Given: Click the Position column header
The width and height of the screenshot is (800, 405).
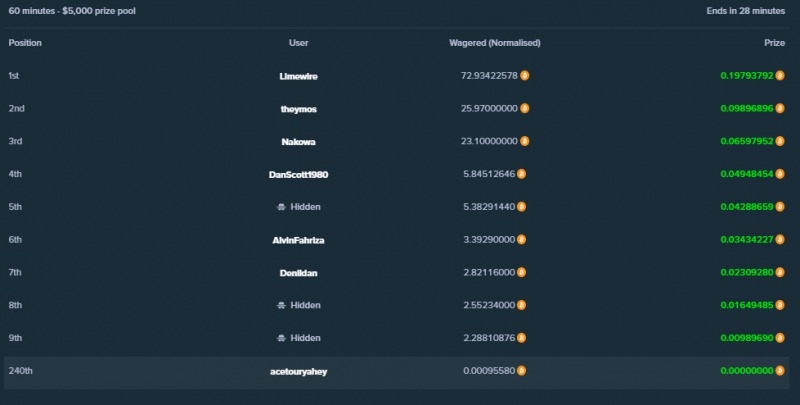Looking at the screenshot, I should tap(25, 43).
